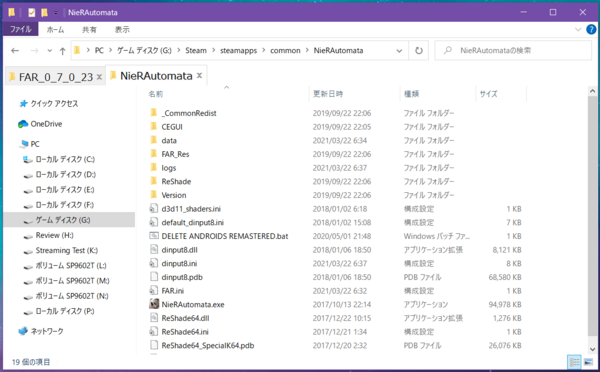Click the search magnifier icon
The image size is (600, 372).
(448, 51)
